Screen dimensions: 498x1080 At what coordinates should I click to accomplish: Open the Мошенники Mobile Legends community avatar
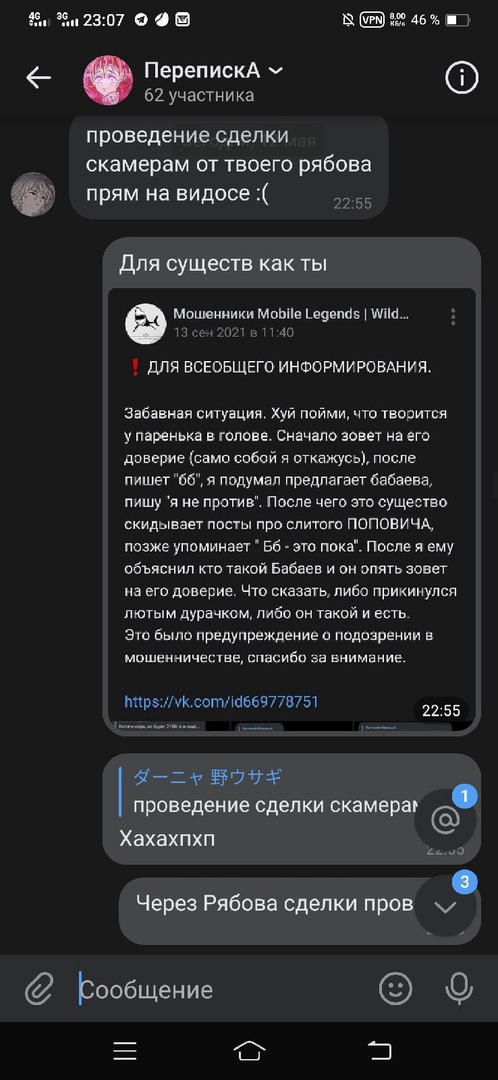point(145,323)
